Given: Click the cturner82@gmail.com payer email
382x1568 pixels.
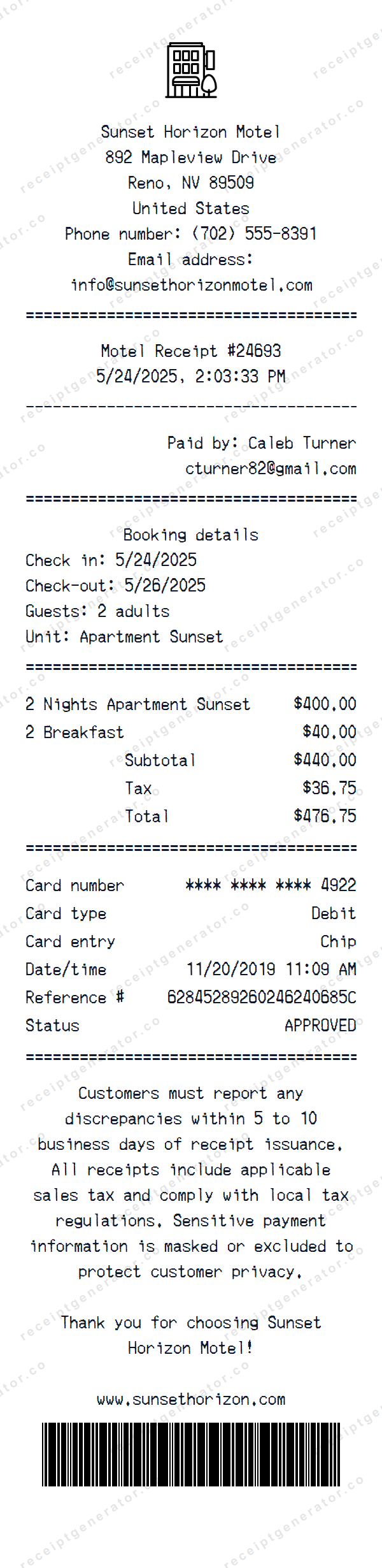Looking at the screenshot, I should click(x=271, y=468).
